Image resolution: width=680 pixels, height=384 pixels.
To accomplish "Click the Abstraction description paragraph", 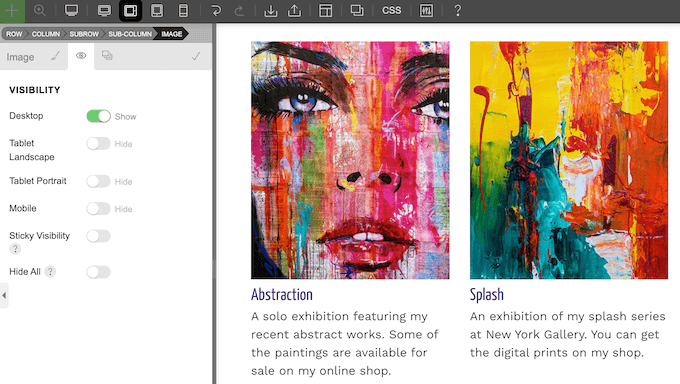I will [345, 343].
